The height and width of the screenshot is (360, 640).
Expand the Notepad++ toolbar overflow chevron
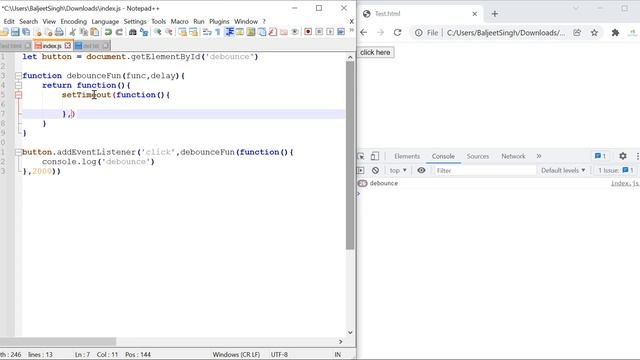coord(351,31)
